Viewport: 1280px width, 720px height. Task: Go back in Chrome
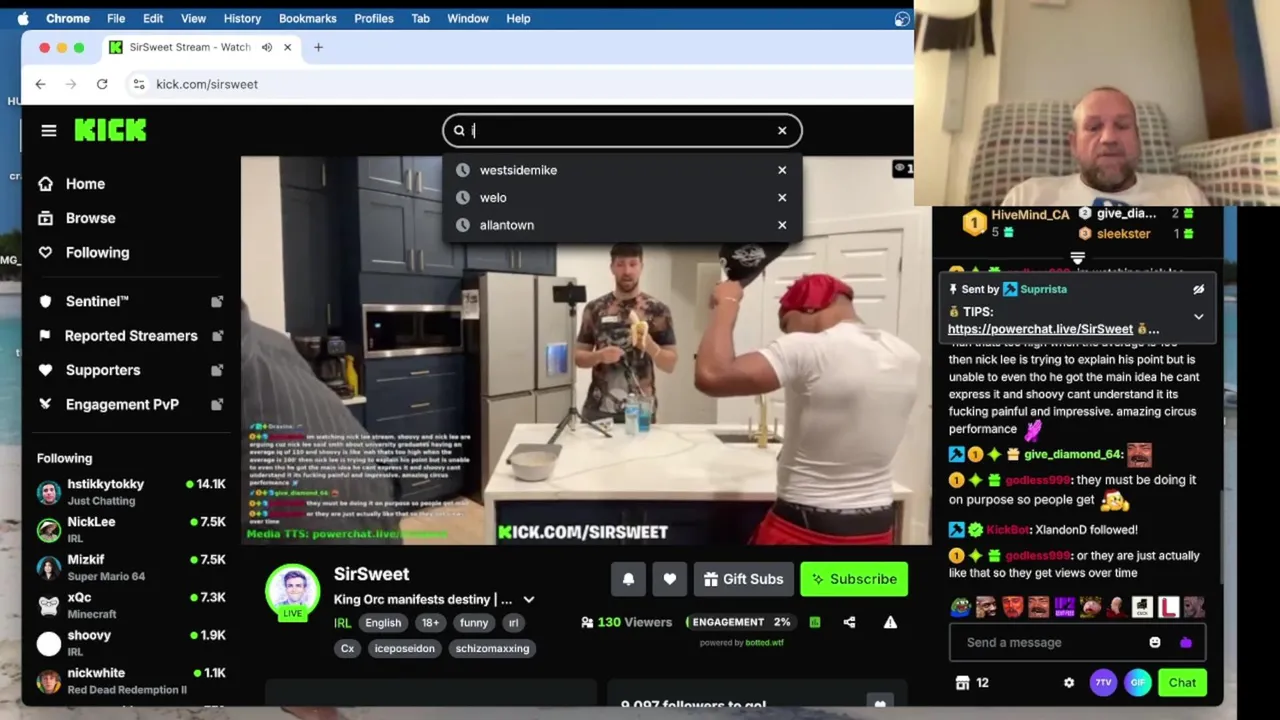tap(40, 84)
